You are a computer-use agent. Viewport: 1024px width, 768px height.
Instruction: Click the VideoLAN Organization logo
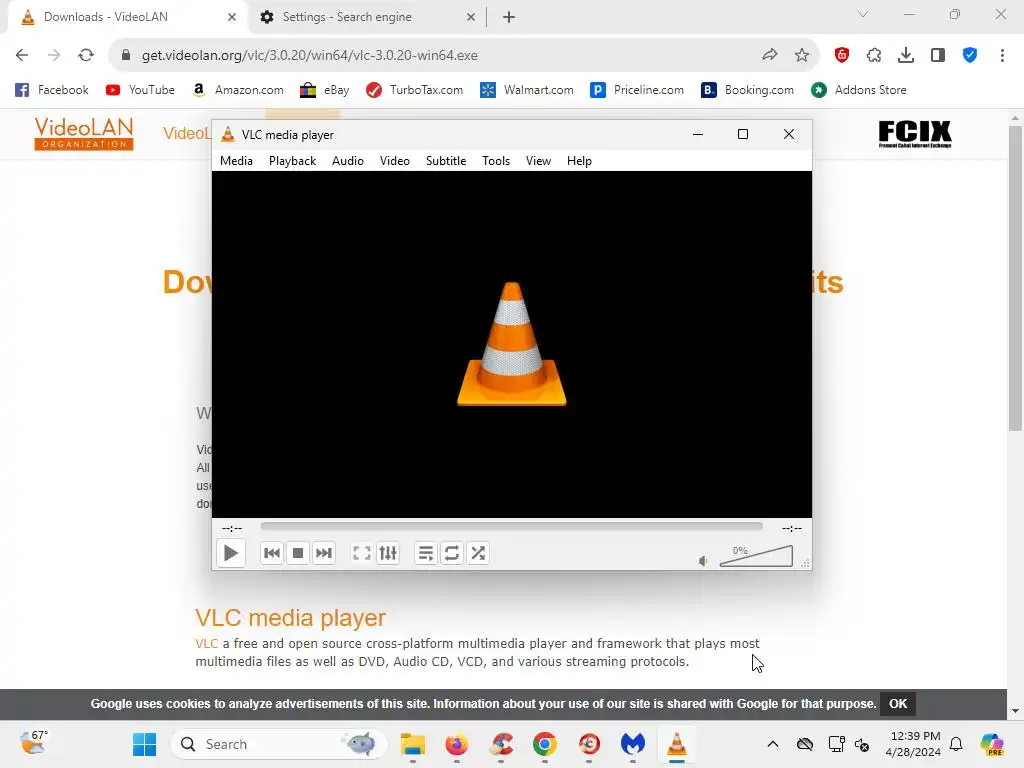coord(84,134)
